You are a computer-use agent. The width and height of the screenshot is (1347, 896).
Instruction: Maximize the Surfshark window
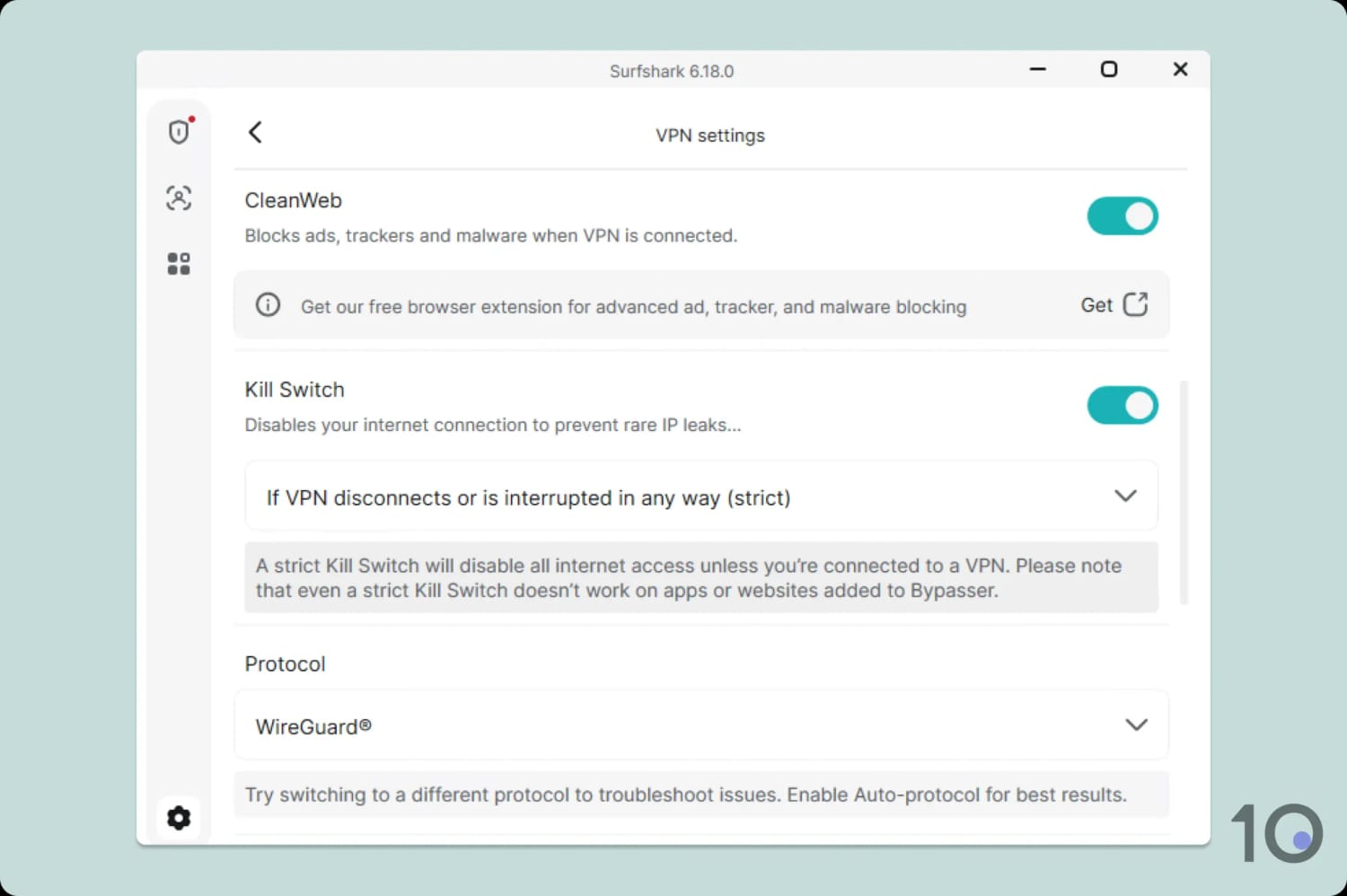(1109, 69)
